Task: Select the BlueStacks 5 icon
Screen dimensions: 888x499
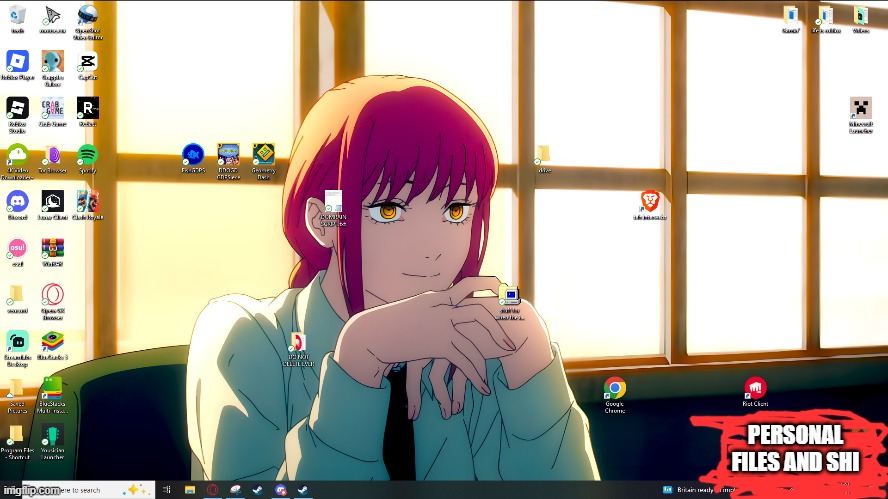Action: [x=53, y=345]
